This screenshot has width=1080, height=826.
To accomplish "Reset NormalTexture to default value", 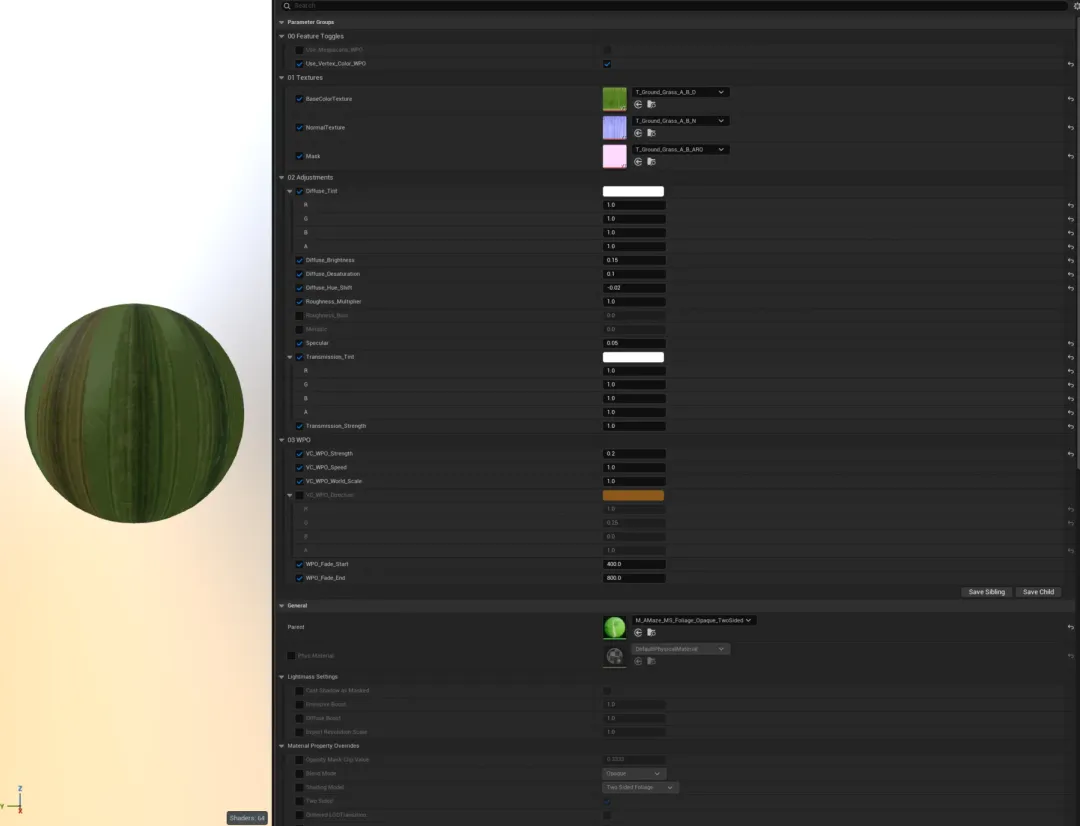I will tap(1070, 127).
